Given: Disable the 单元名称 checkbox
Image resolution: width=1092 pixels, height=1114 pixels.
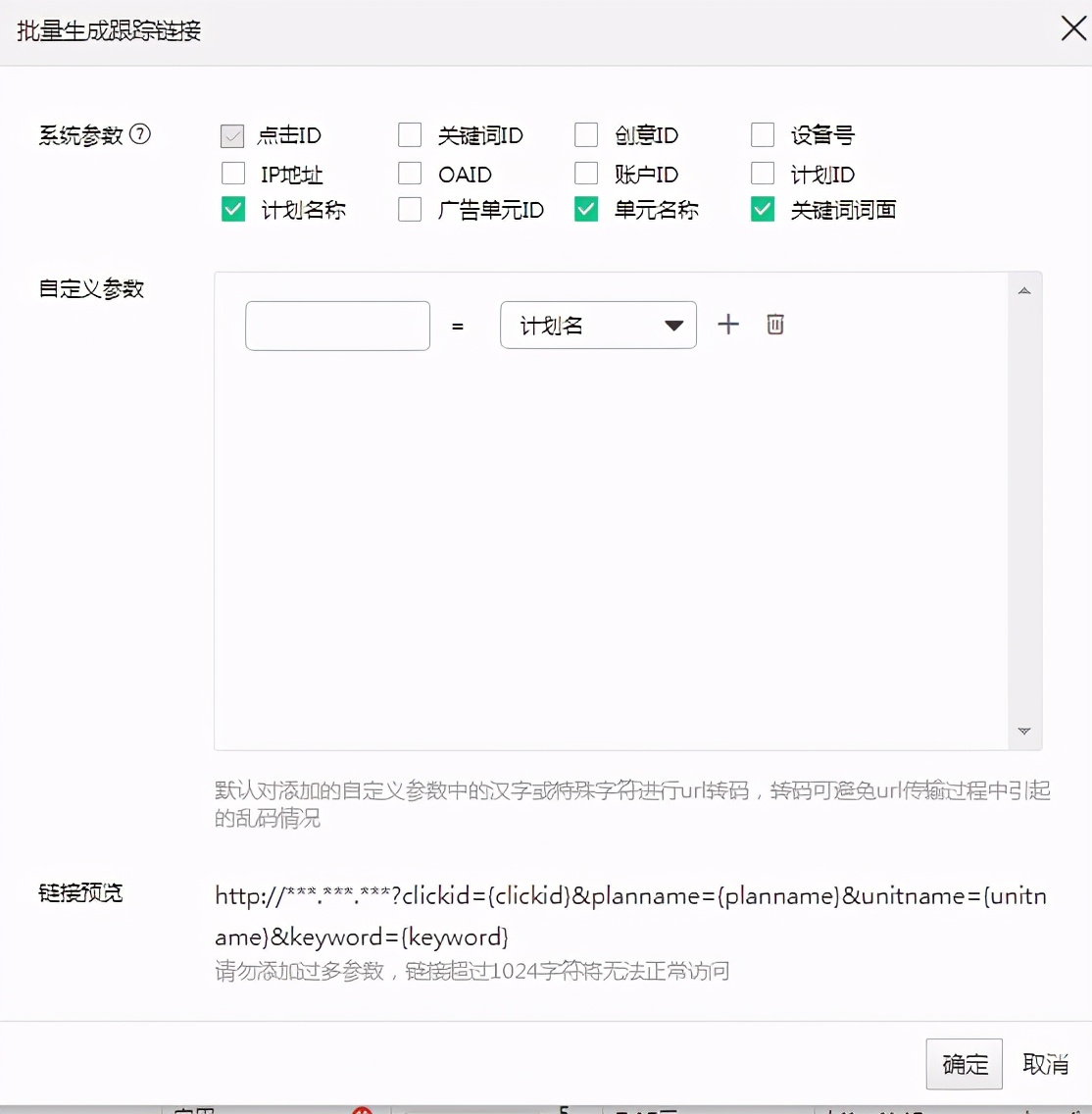Looking at the screenshot, I should pyautogui.click(x=585, y=209).
